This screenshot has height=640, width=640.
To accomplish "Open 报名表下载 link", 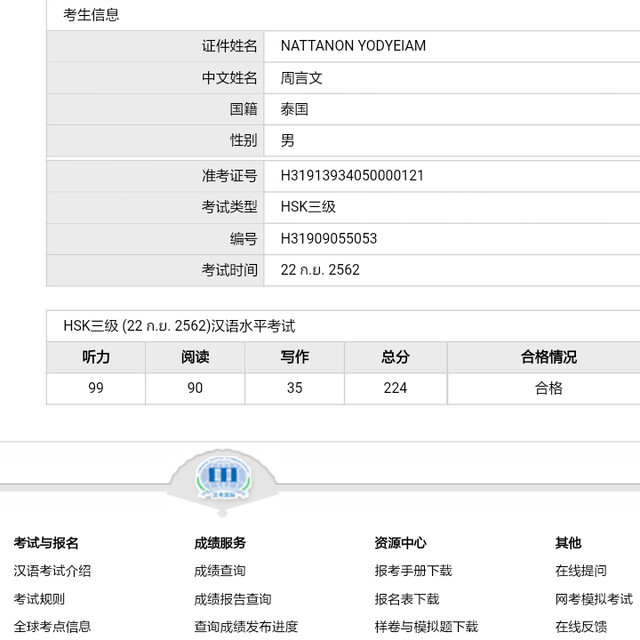I will [407, 599].
